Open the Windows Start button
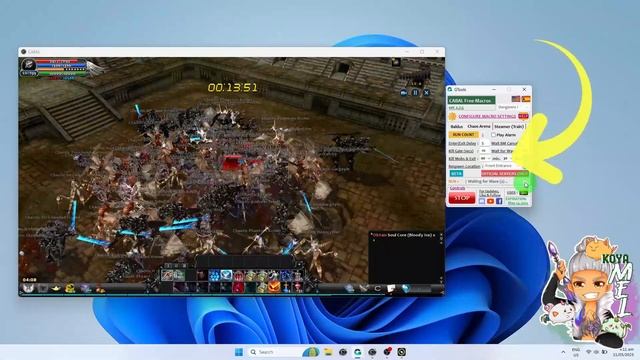Screen dimensions: 640x360 click(239, 352)
